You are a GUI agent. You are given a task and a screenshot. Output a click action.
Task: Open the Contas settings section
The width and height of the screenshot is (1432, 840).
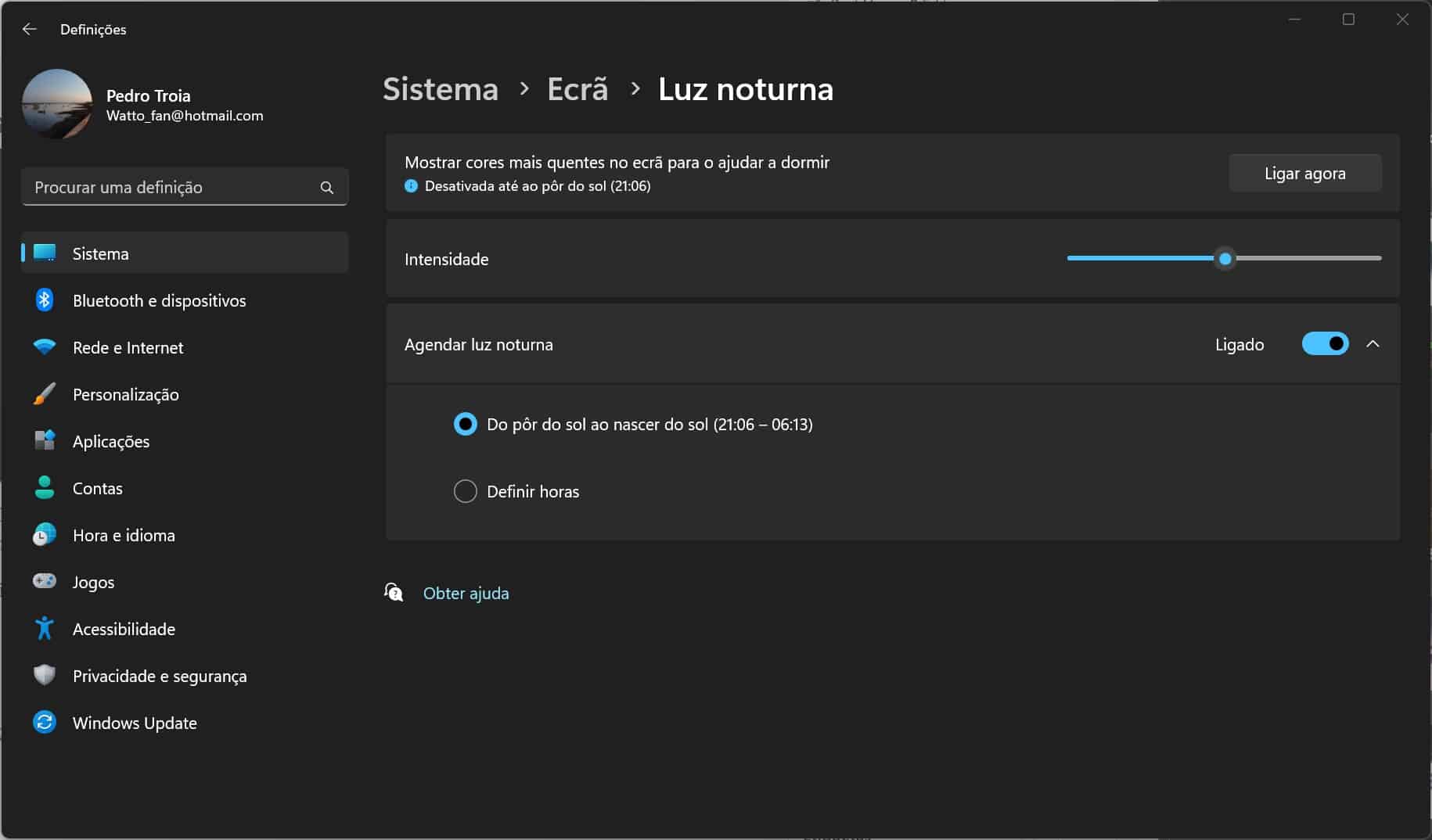98,488
